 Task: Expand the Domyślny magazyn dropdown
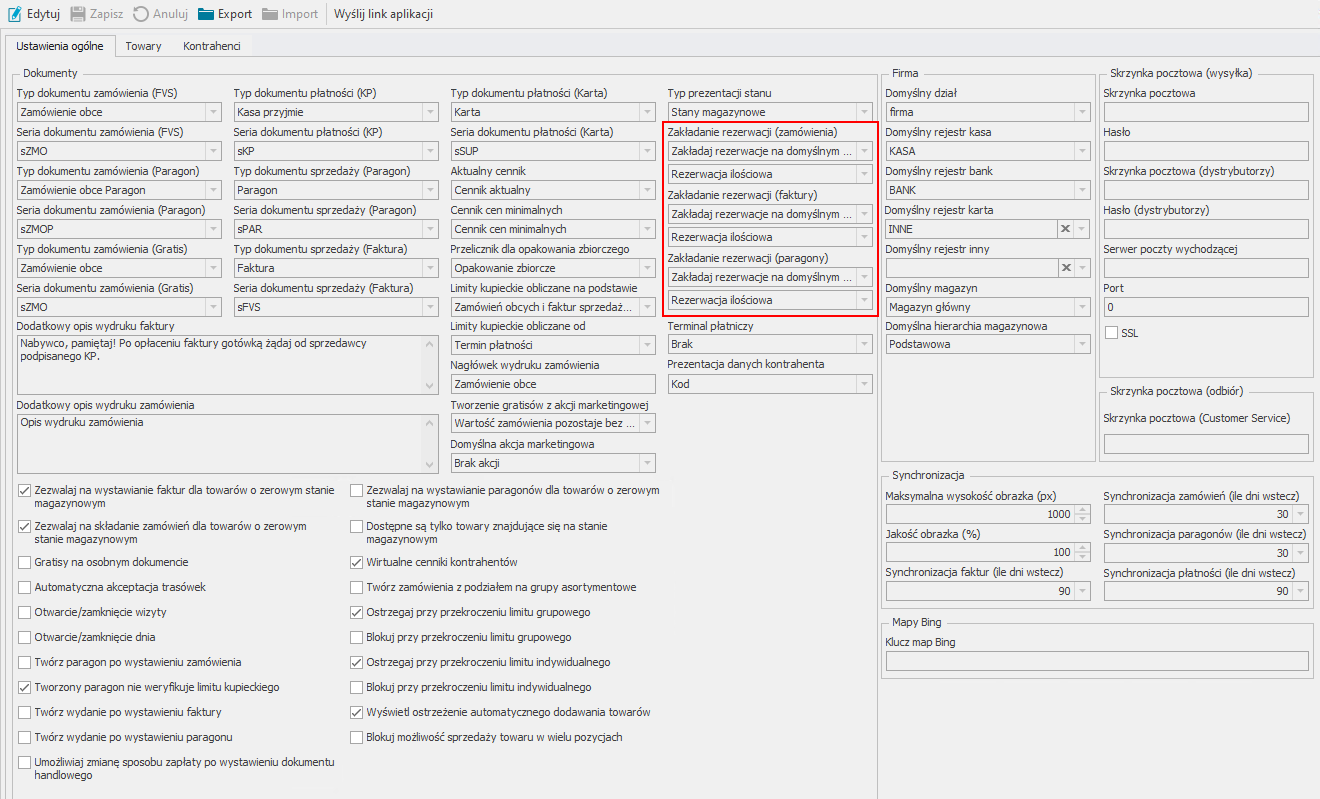(1082, 307)
